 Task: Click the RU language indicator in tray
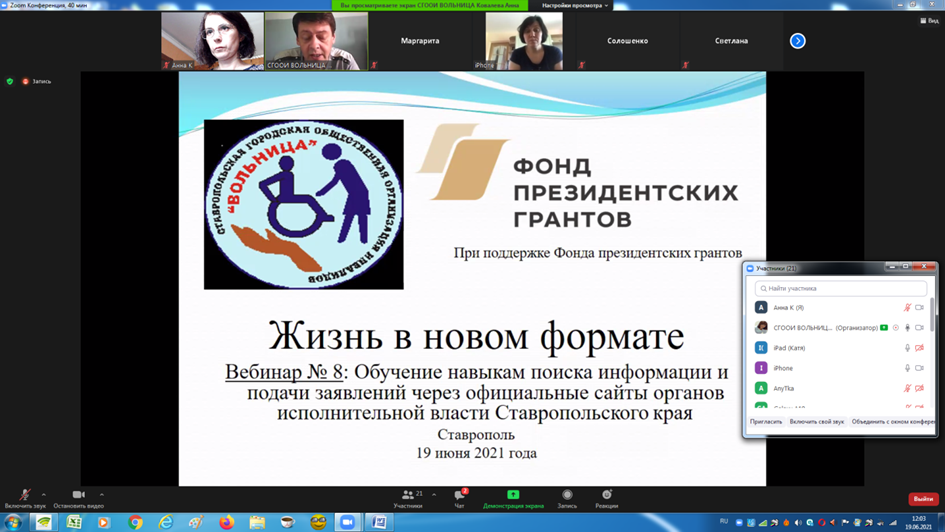724,521
